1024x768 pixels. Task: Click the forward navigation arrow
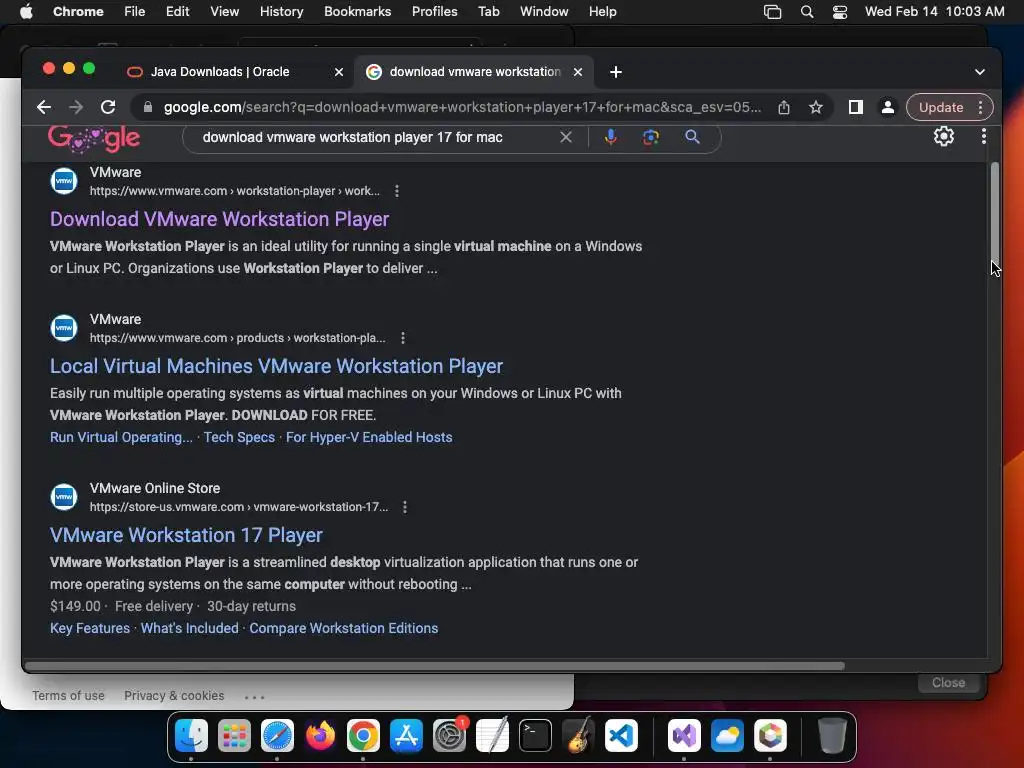click(76, 107)
